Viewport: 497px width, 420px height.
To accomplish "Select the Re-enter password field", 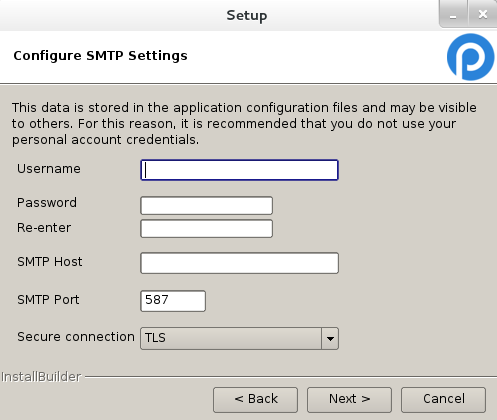I will tap(207, 229).
